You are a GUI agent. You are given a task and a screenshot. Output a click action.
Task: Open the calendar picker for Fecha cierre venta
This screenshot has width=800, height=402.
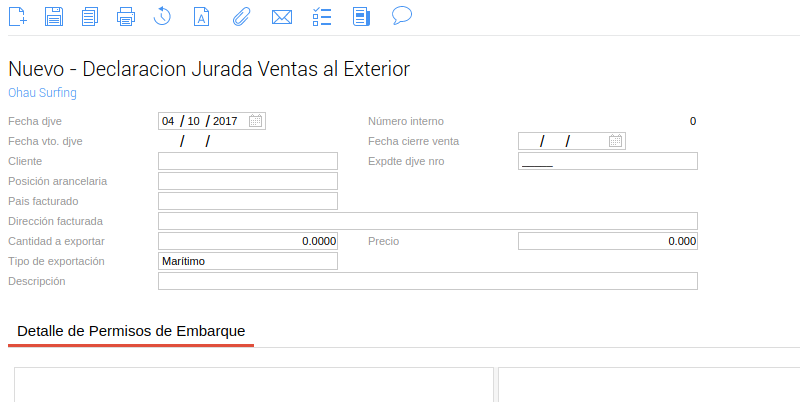coord(615,141)
